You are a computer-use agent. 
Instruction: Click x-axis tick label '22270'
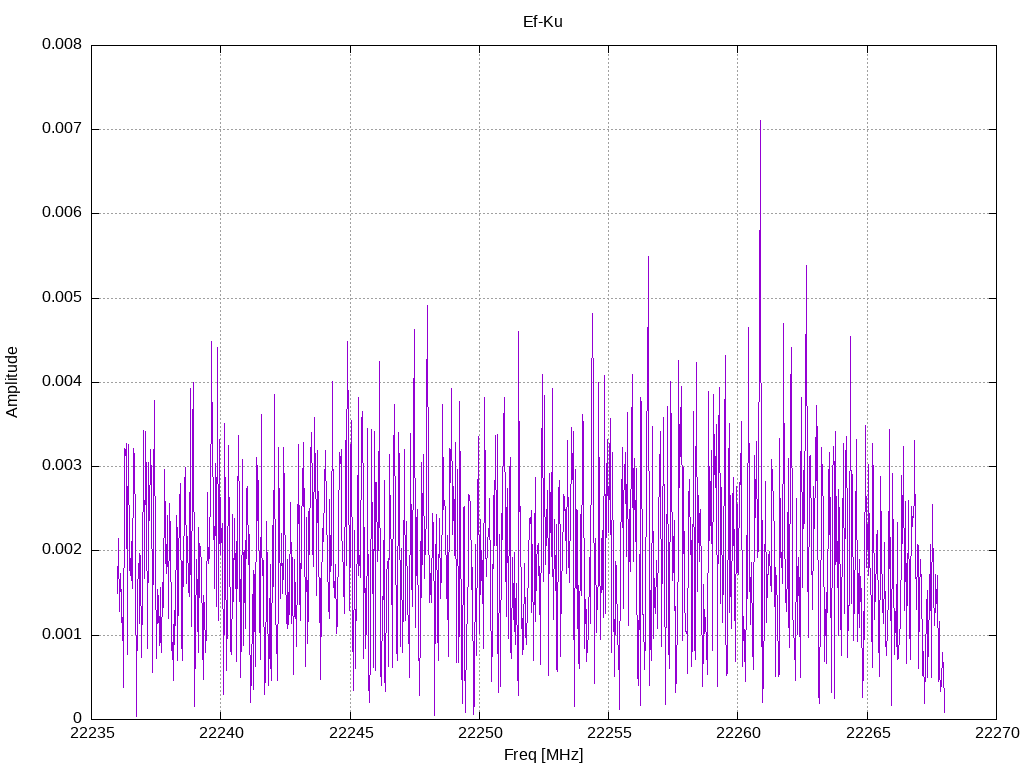click(x=997, y=733)
